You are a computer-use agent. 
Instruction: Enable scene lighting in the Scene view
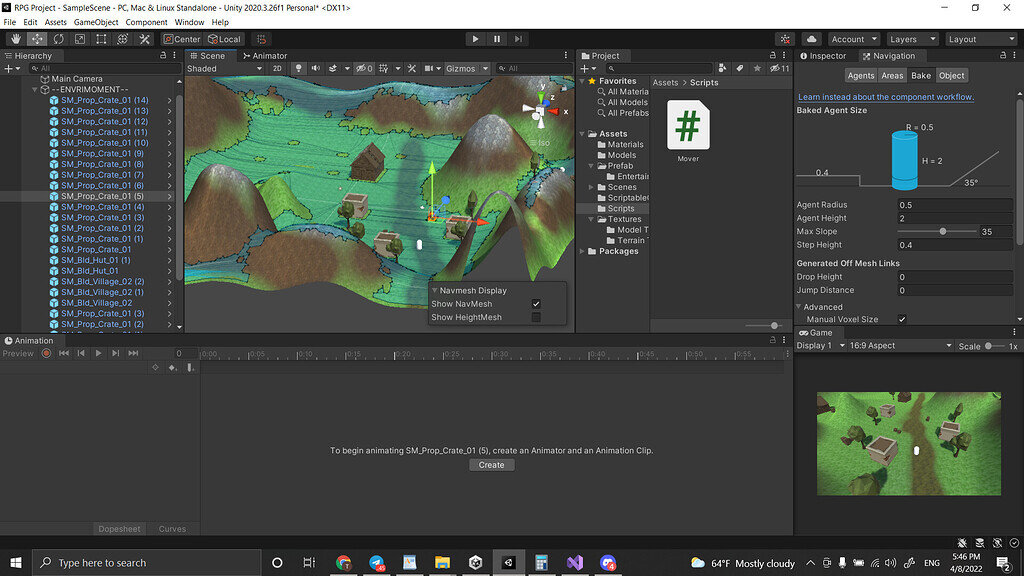(x=299, y=67)
